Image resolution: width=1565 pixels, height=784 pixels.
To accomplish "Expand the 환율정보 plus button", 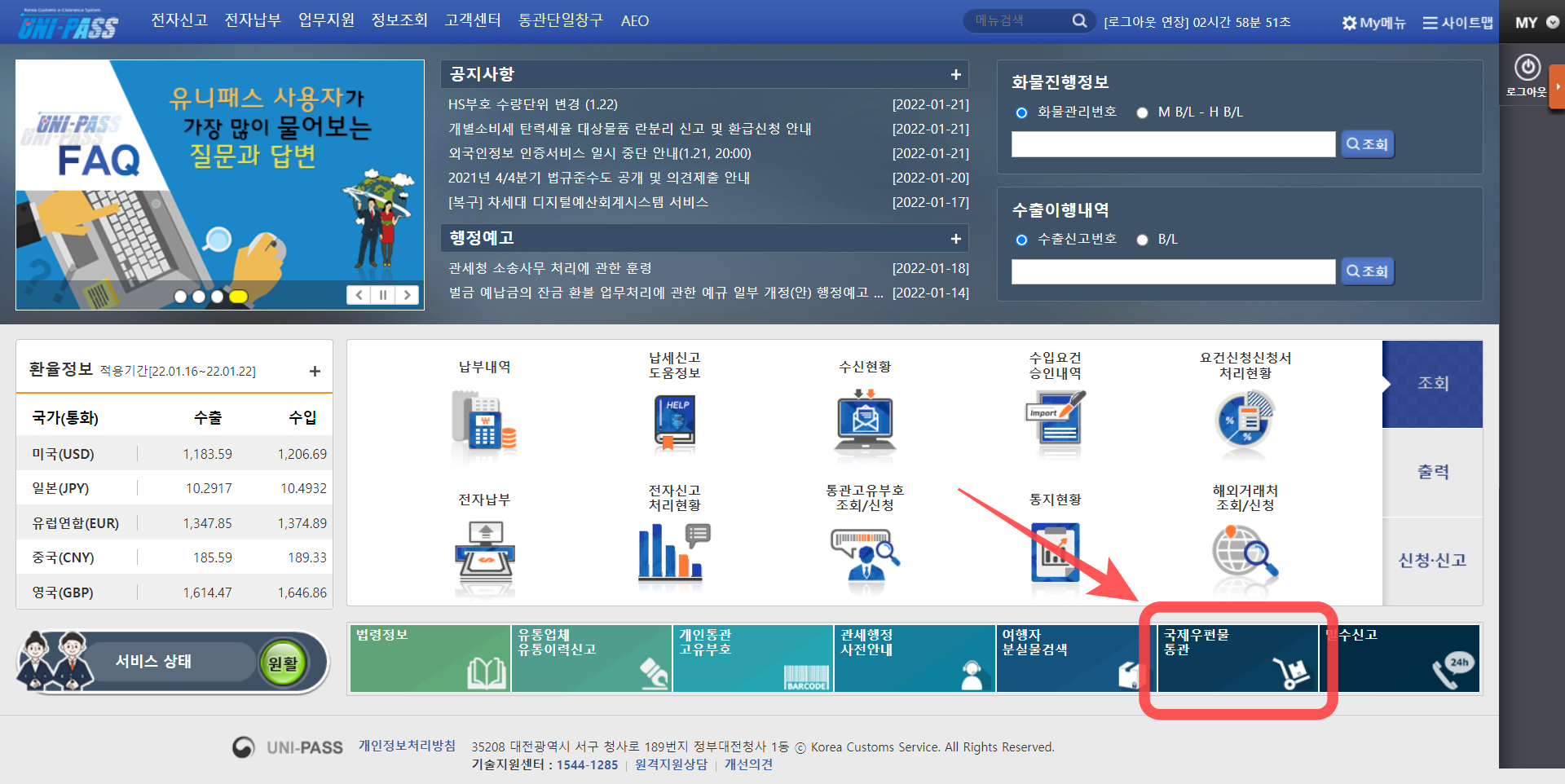I will [x=315, y=372].
